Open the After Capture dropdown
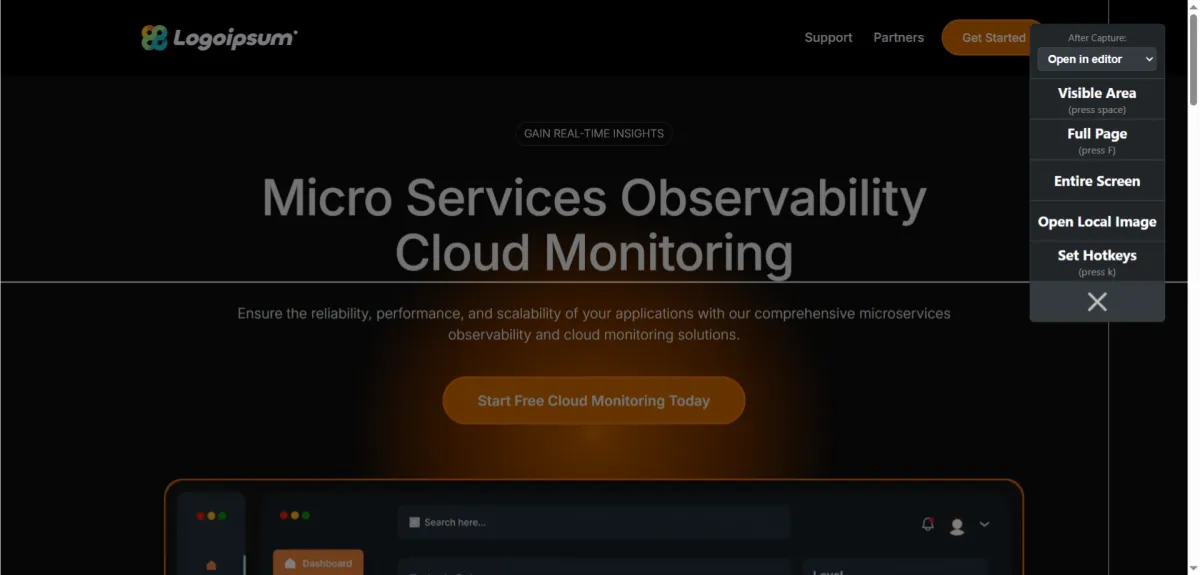The image size is (1200, 575). point(1097,59)
